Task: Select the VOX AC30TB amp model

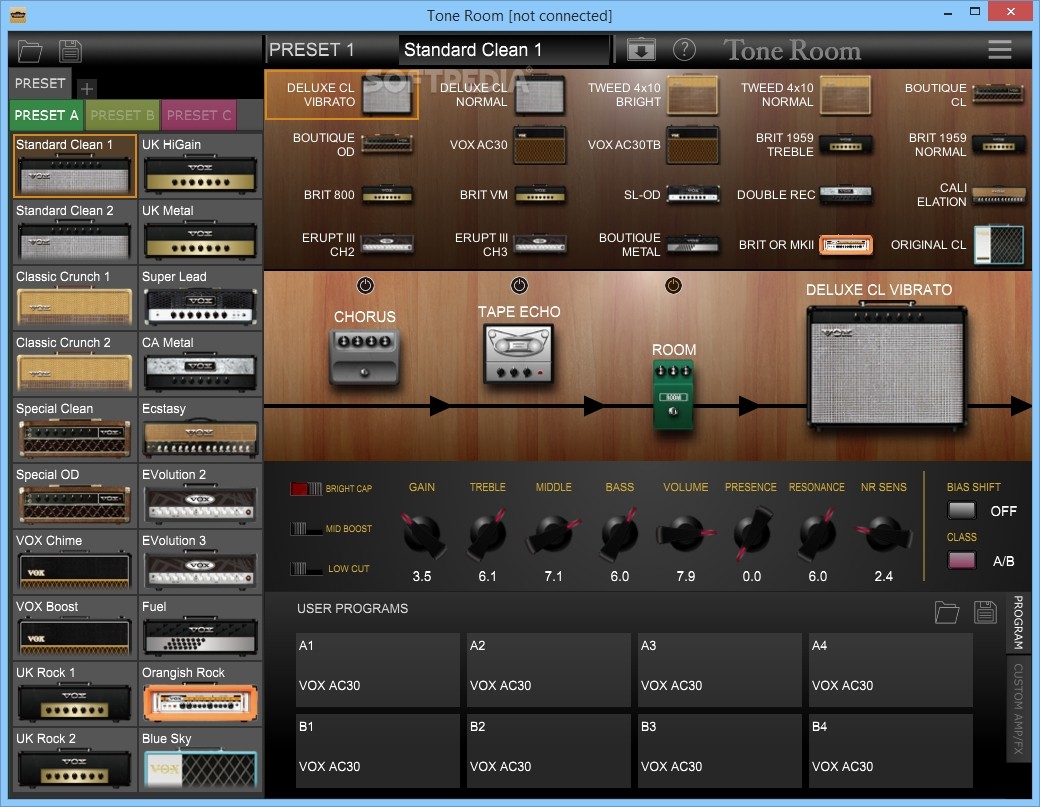Action: coord(653,145)
